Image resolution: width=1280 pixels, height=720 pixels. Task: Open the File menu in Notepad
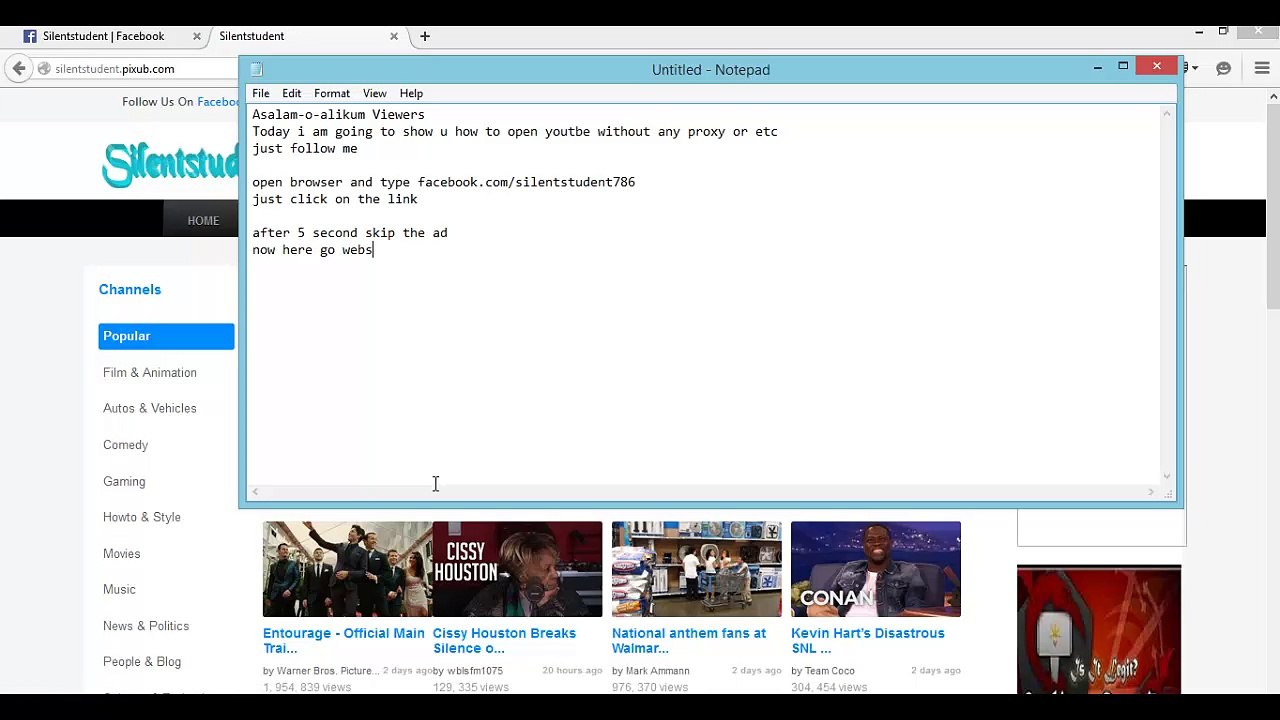(260, 93)
